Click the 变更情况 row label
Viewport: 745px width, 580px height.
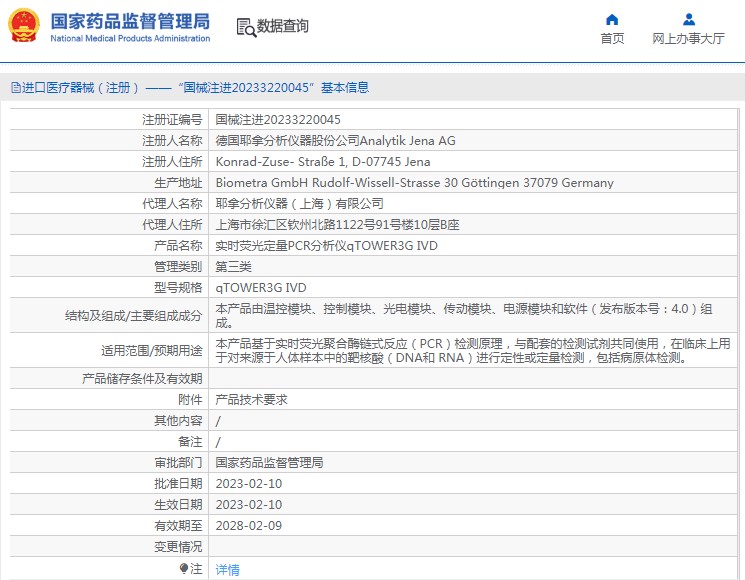pos(178,546)
